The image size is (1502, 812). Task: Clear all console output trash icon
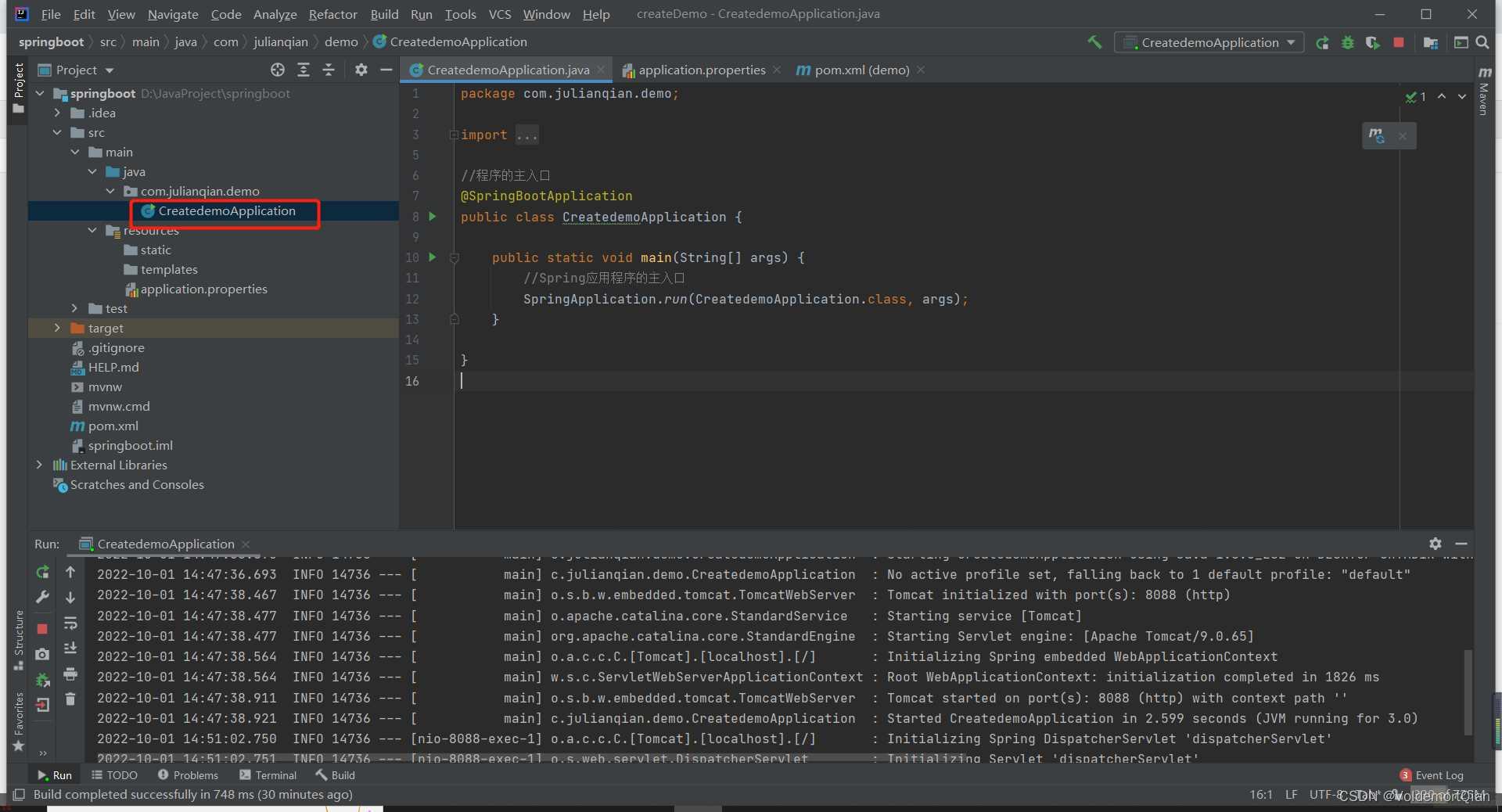[70, 699]
